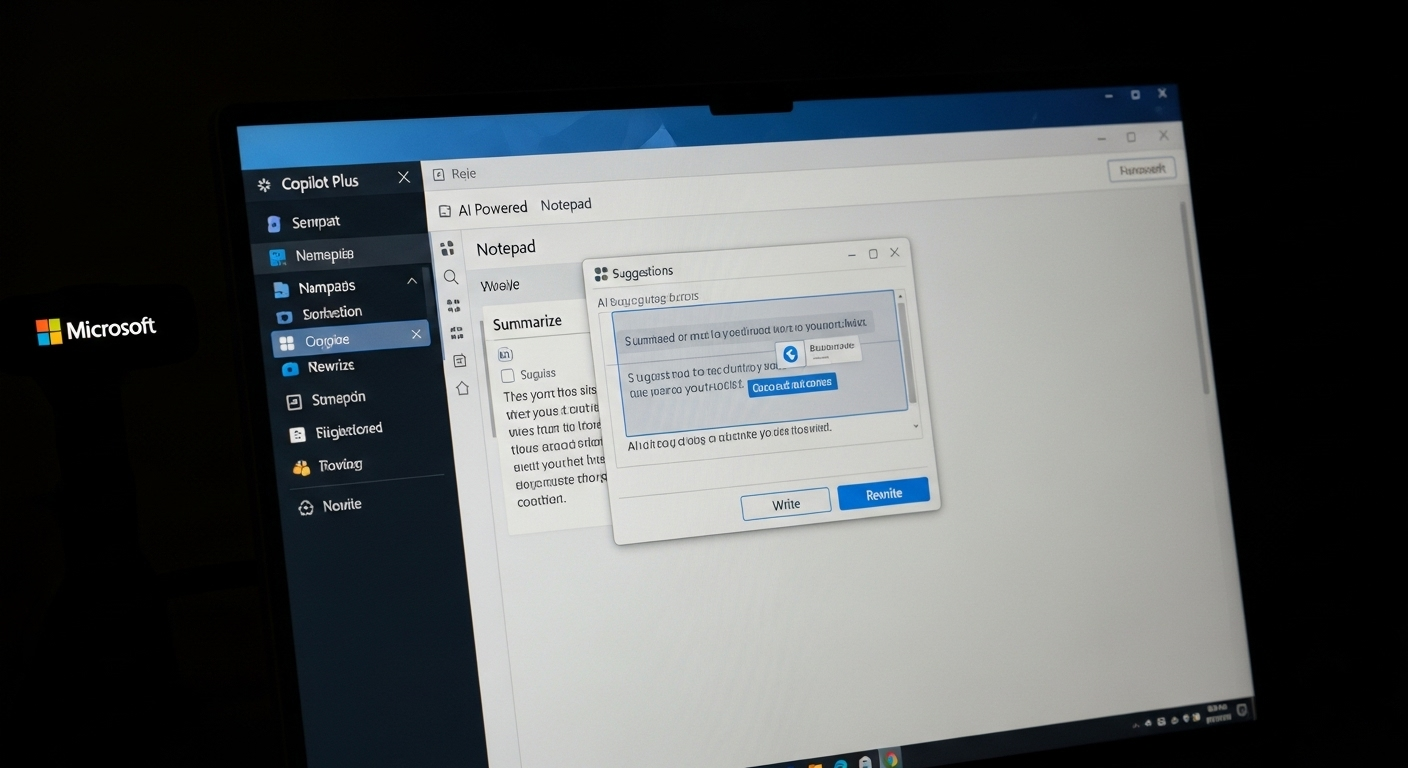
Task: Open the Edge icon in taskbar
Action: (x=842, y=764)
